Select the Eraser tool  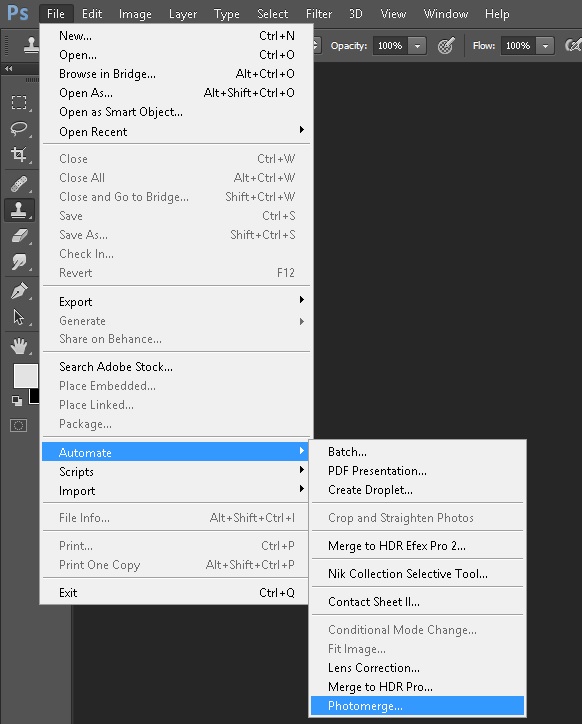pyautogui.click(x=19, y=236)
